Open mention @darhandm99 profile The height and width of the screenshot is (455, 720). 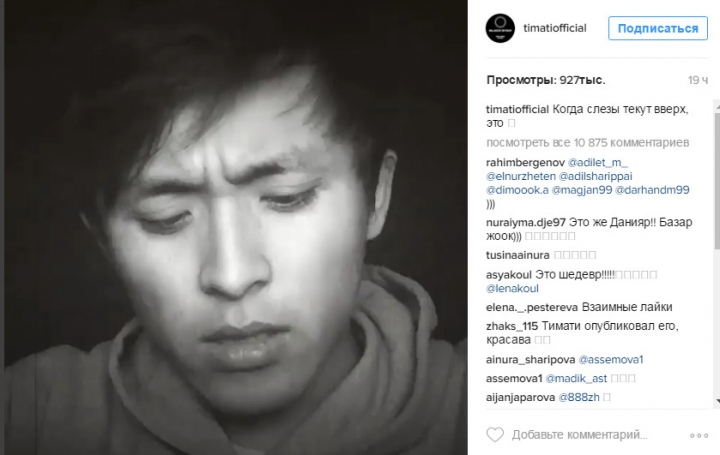[652, 190]
